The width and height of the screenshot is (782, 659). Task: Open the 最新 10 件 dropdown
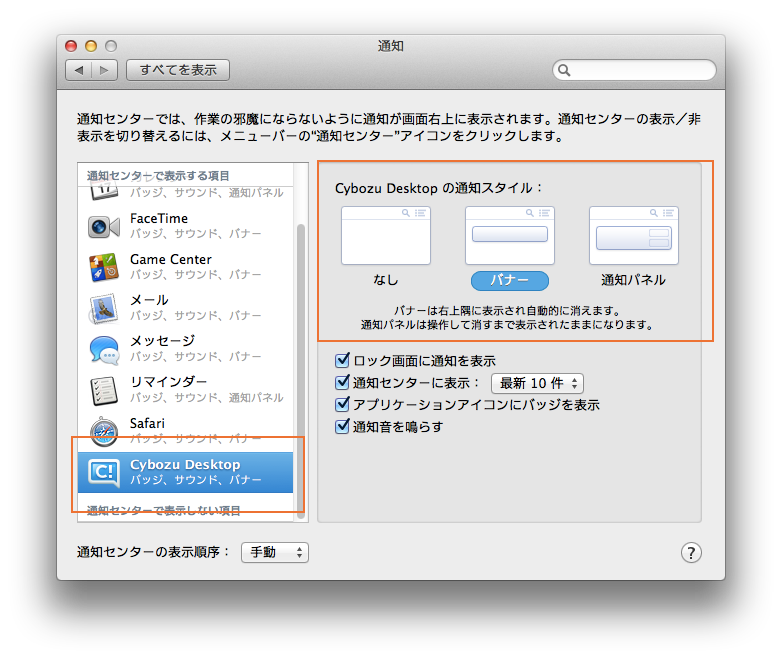[537, 383]
